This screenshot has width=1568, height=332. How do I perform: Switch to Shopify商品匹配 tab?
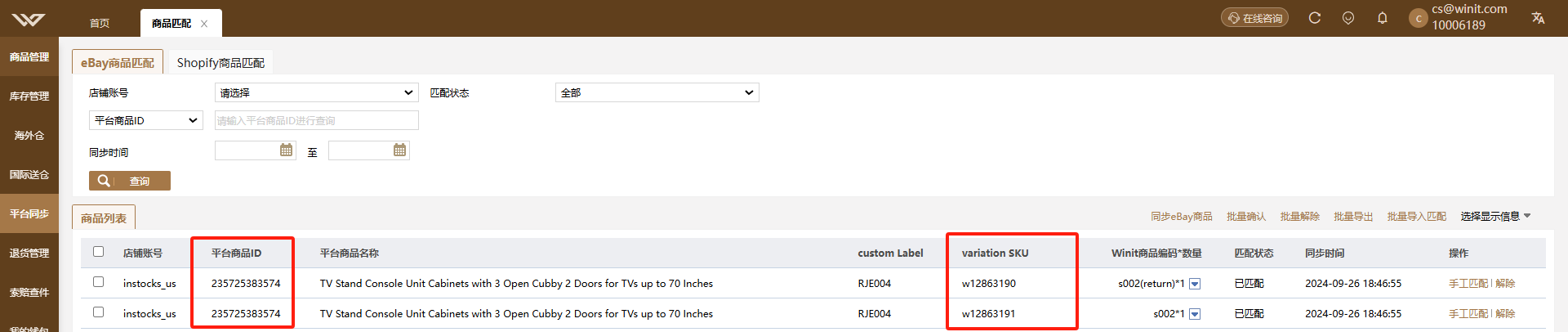click(220, 62)
